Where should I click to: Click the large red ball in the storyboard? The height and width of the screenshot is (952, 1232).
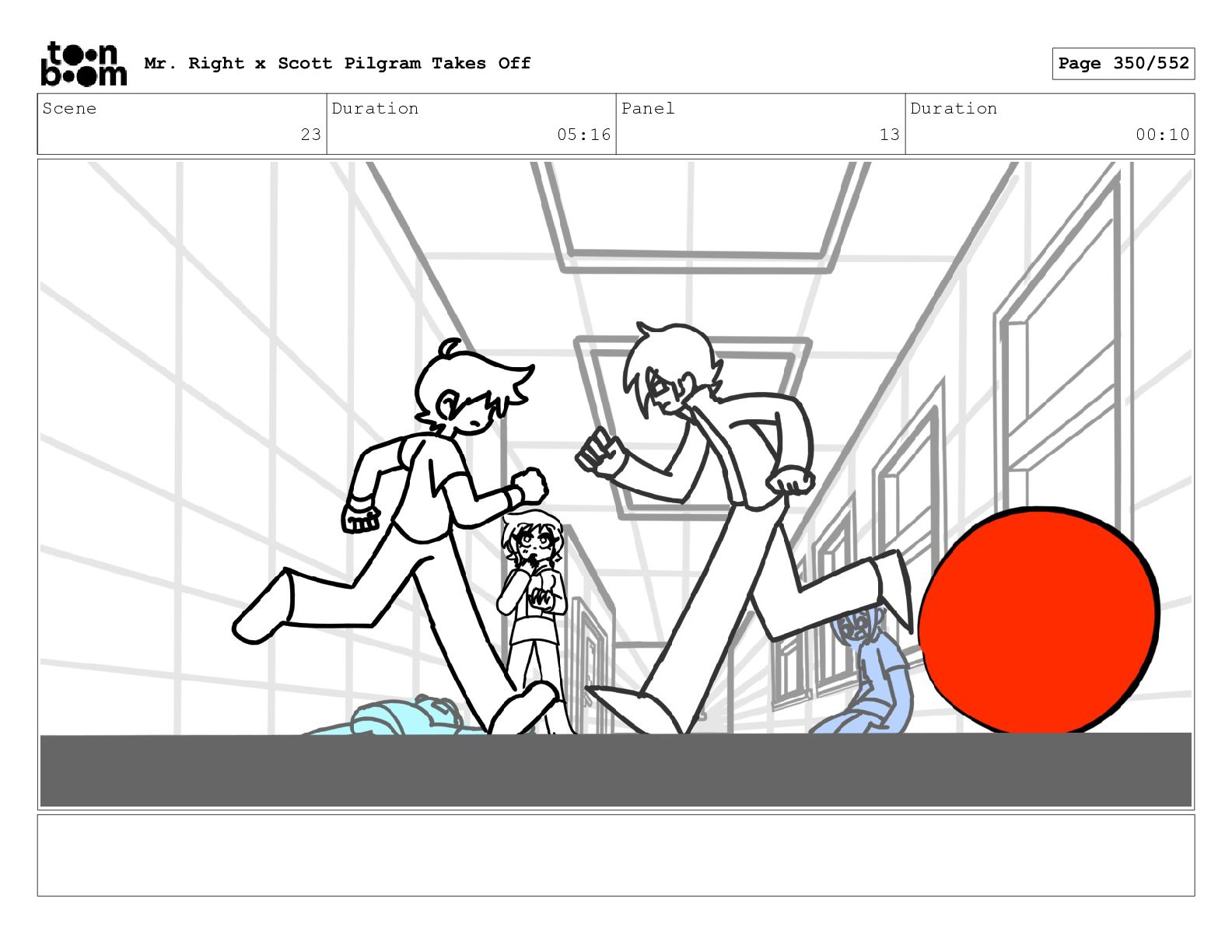tap(1039, 621)
